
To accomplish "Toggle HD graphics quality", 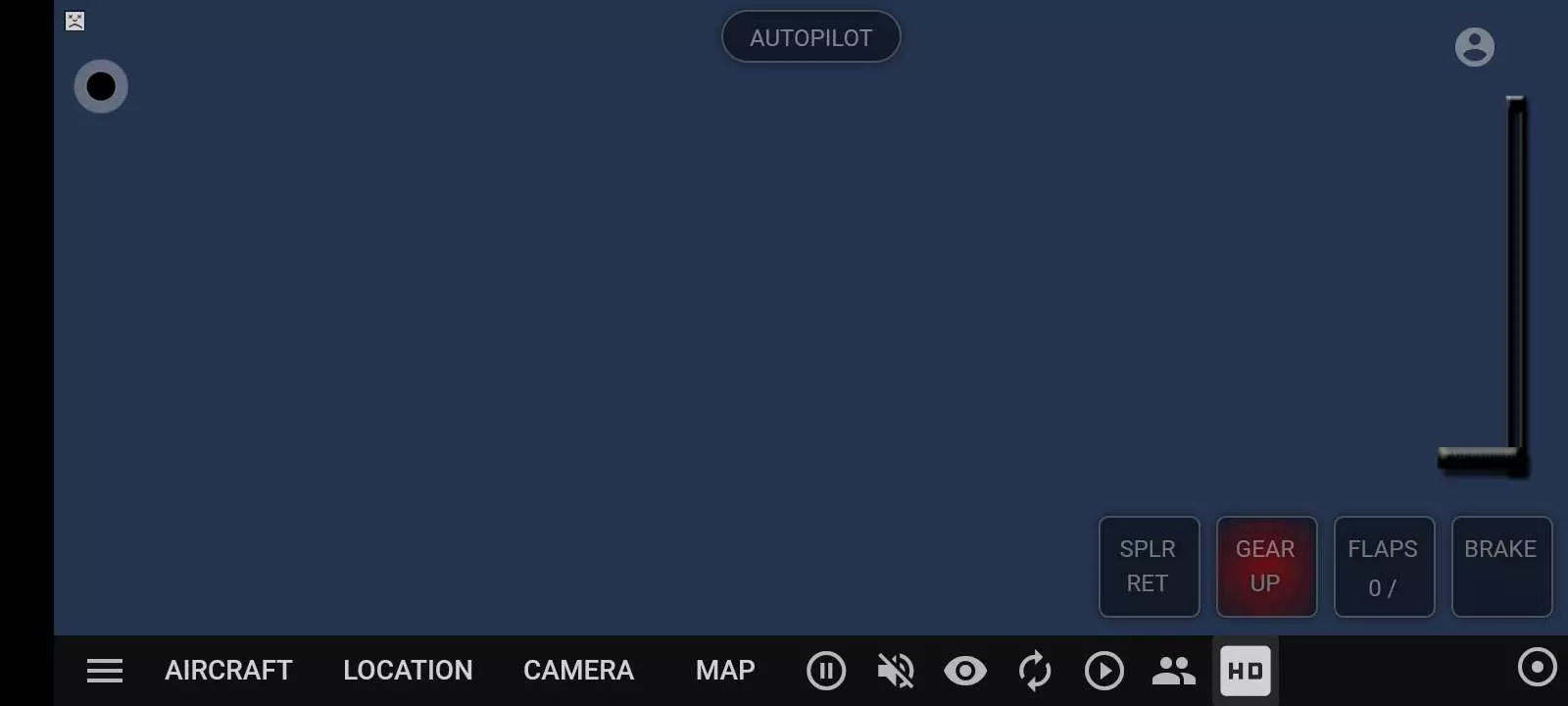I will (1246, 671).
